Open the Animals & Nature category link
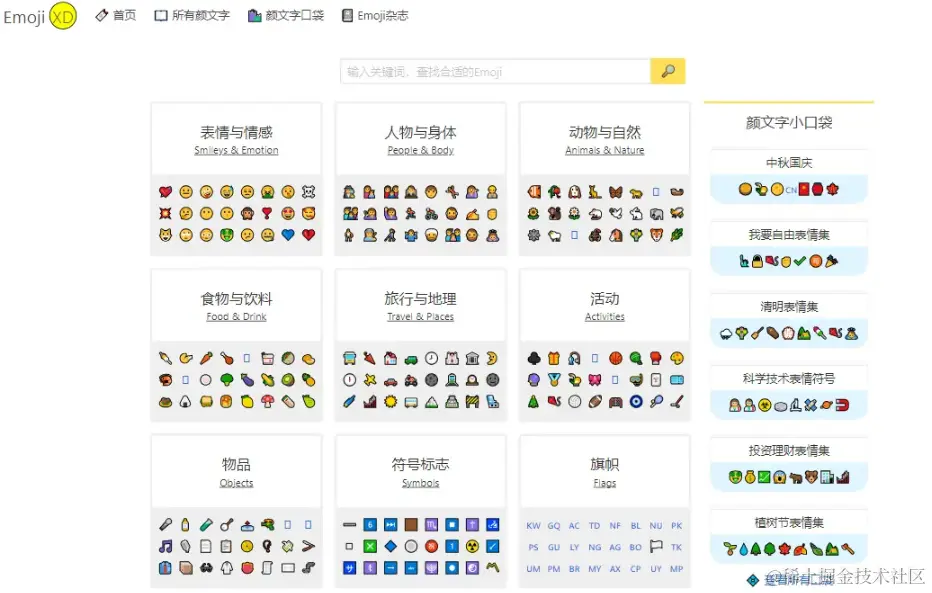The height and width of the screenshot is (593, 932). point(604,150)
